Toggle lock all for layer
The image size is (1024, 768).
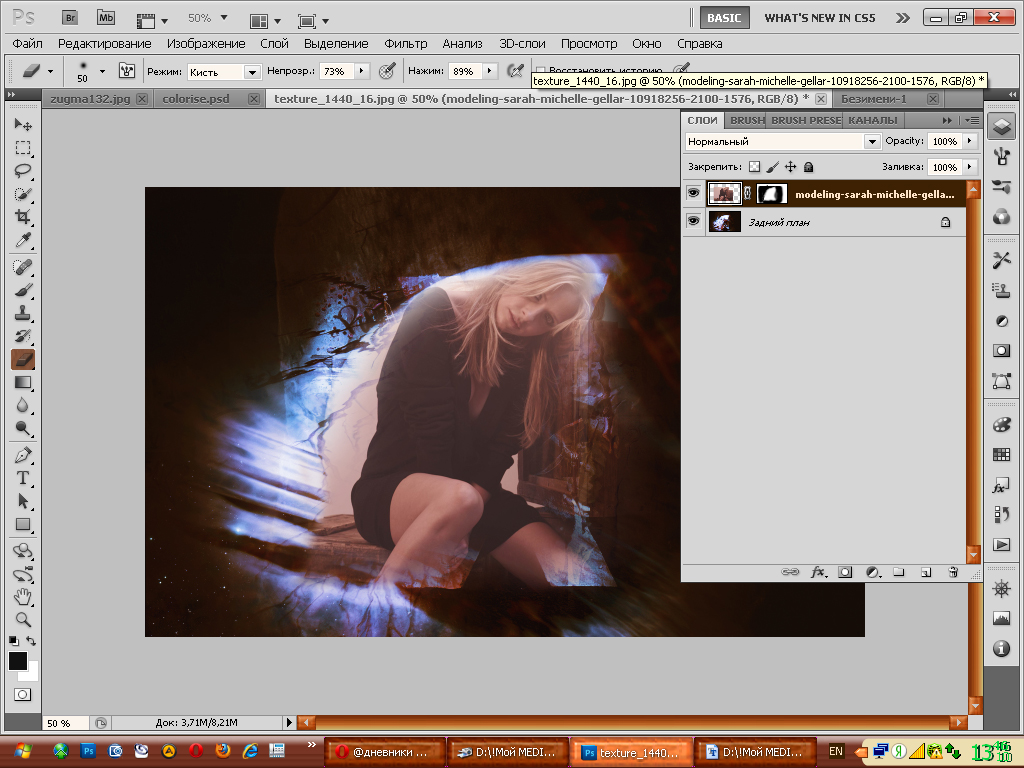click(808, 167)
